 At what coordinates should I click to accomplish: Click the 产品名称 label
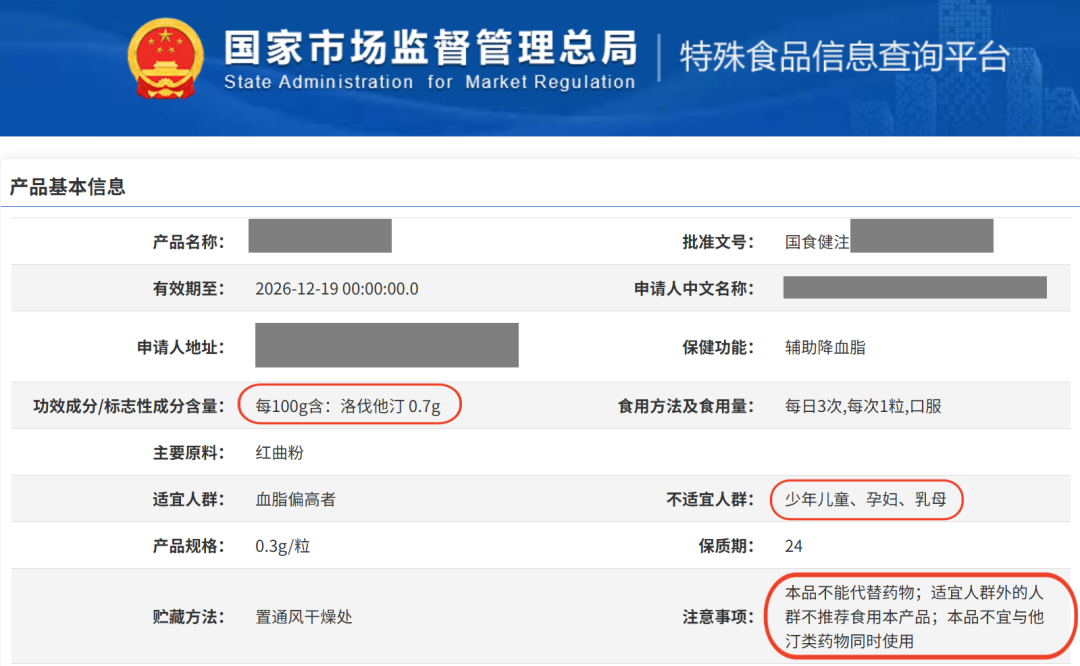click(188, 242)
